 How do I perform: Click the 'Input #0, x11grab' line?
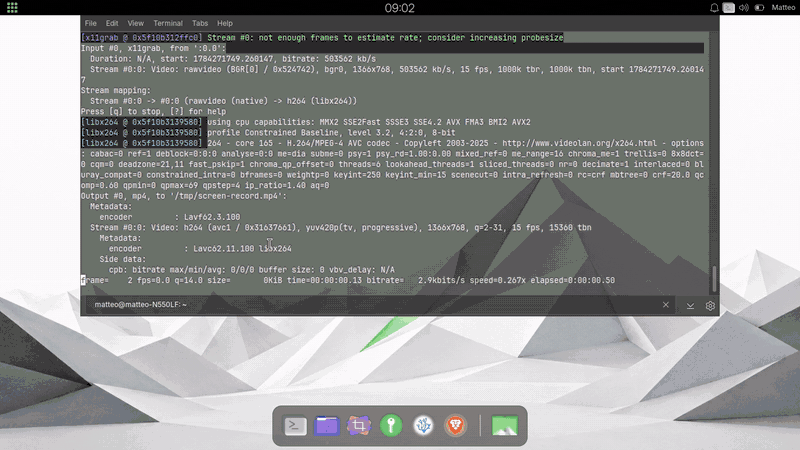(x=153, y=48)
